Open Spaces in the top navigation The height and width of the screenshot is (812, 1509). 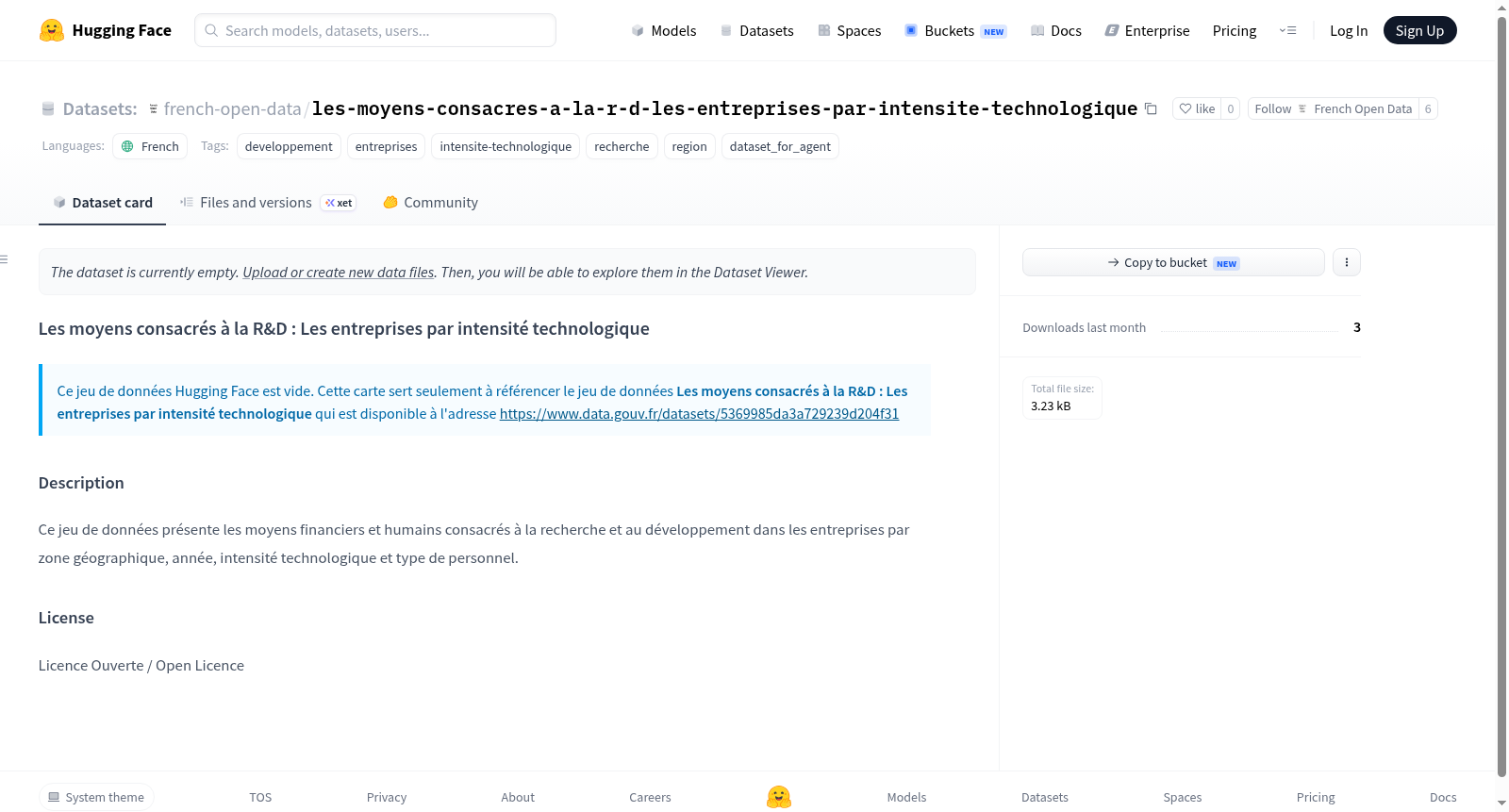850,30
